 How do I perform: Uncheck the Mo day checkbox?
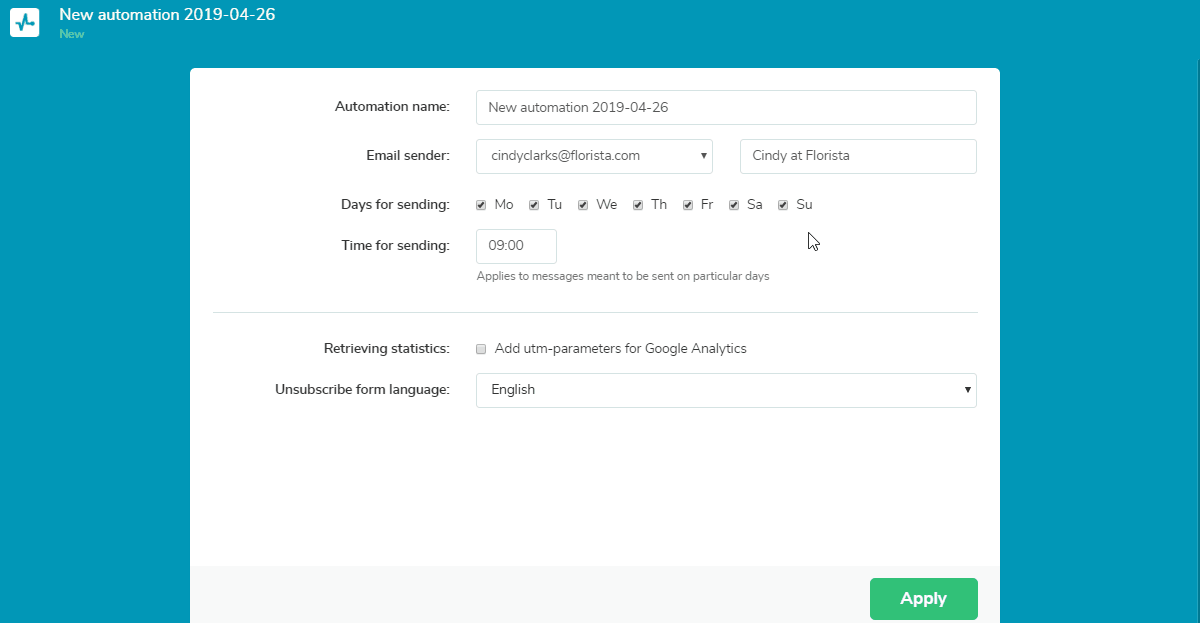point(481,205)
